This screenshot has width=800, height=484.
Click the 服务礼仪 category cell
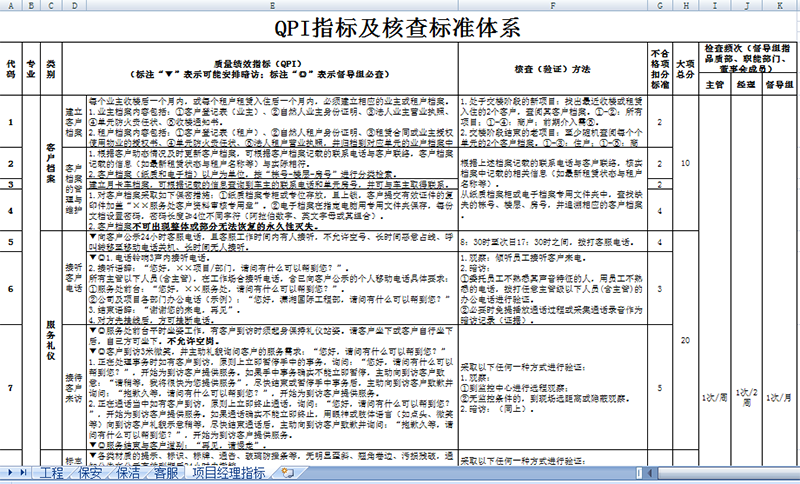(51, 340)
